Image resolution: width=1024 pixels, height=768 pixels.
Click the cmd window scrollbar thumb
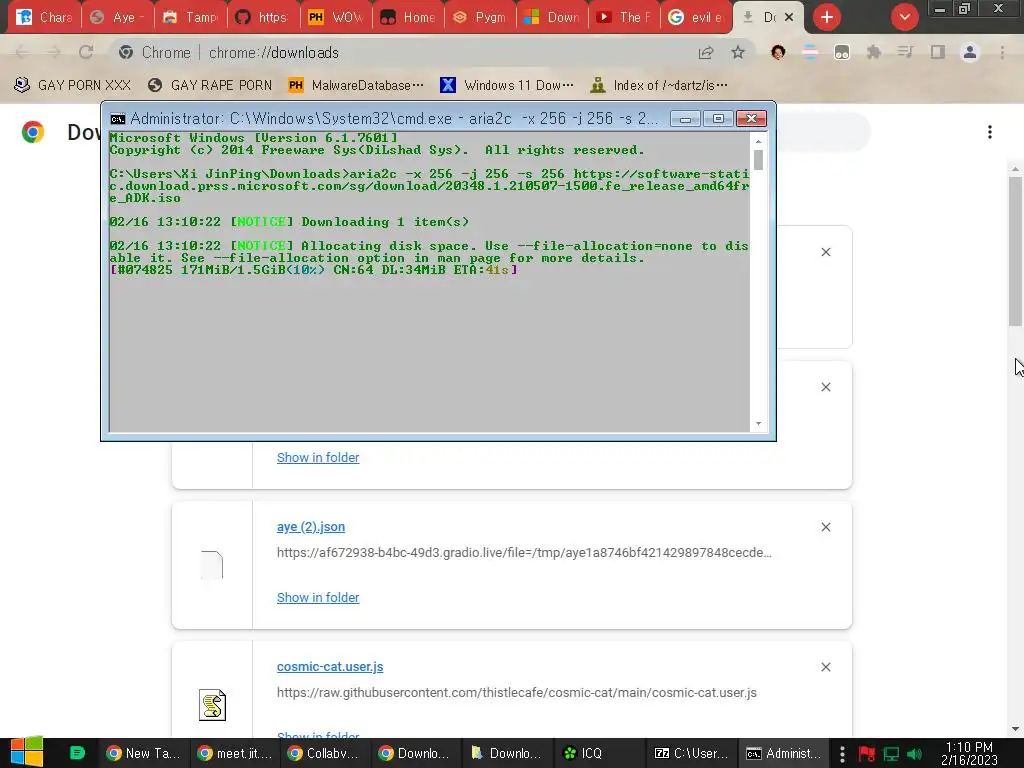(x=758, y=160)
